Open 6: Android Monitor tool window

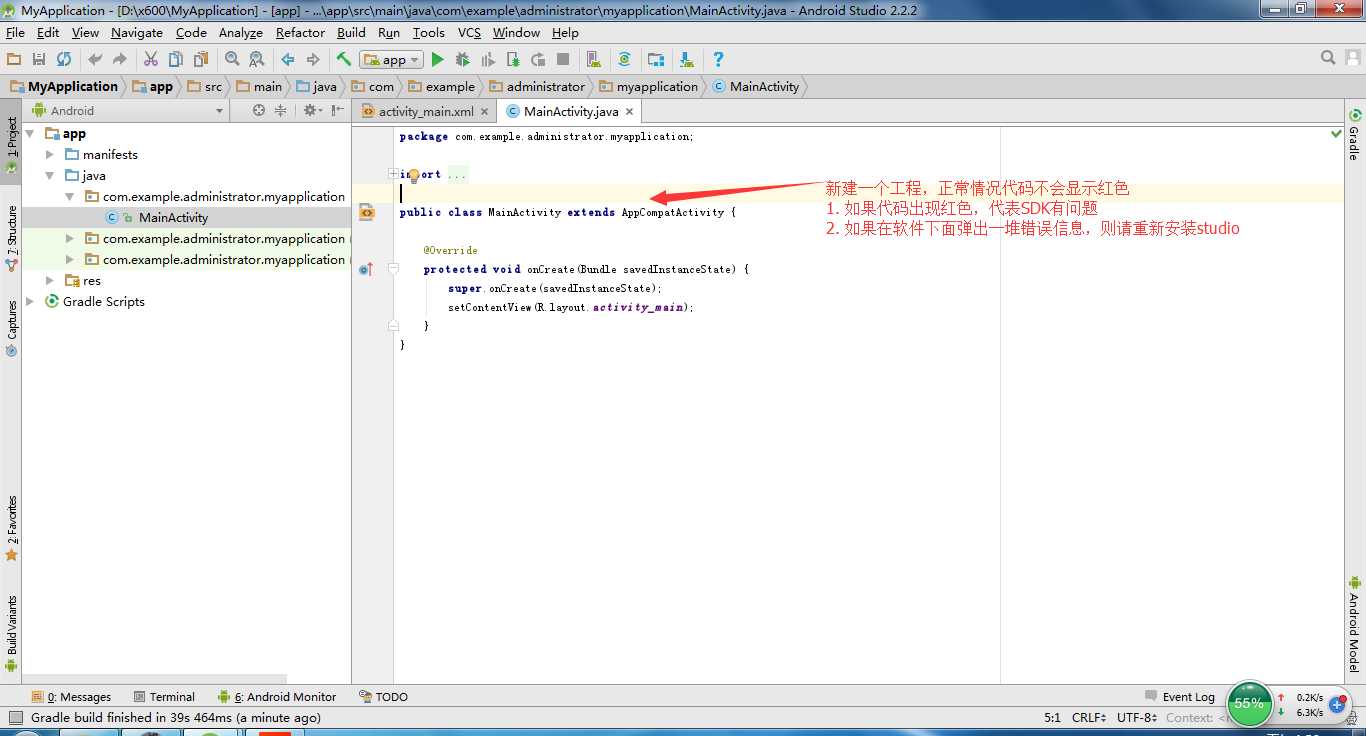click(277, 697)
